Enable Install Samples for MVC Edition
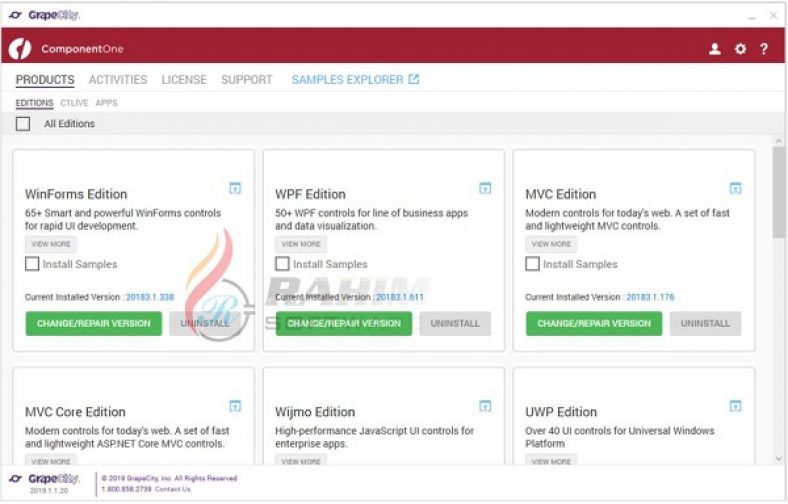This screenshot has height=504, width=788. (532, 264)
